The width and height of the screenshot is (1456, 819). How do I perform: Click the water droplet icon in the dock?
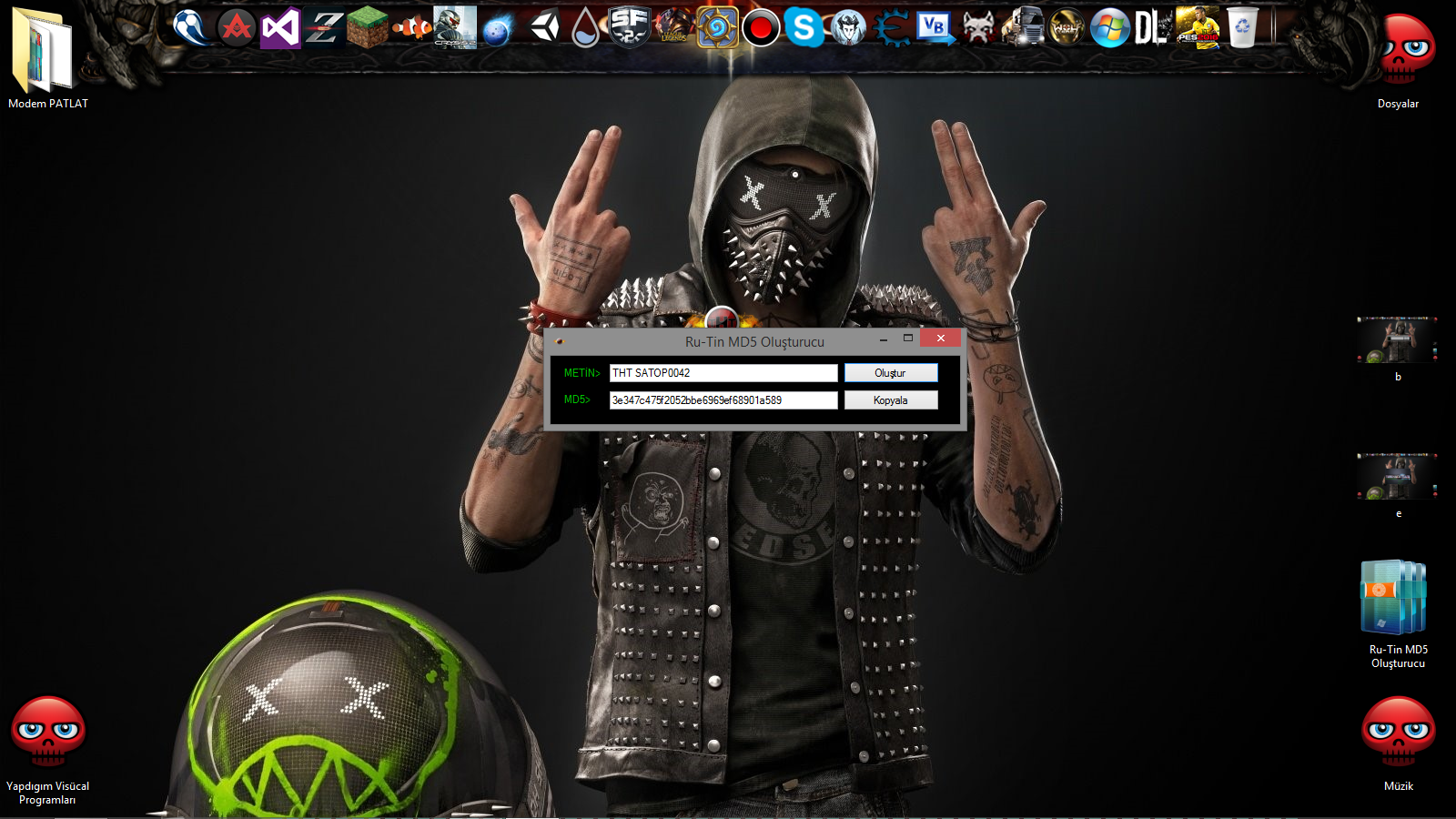point(586,28)
